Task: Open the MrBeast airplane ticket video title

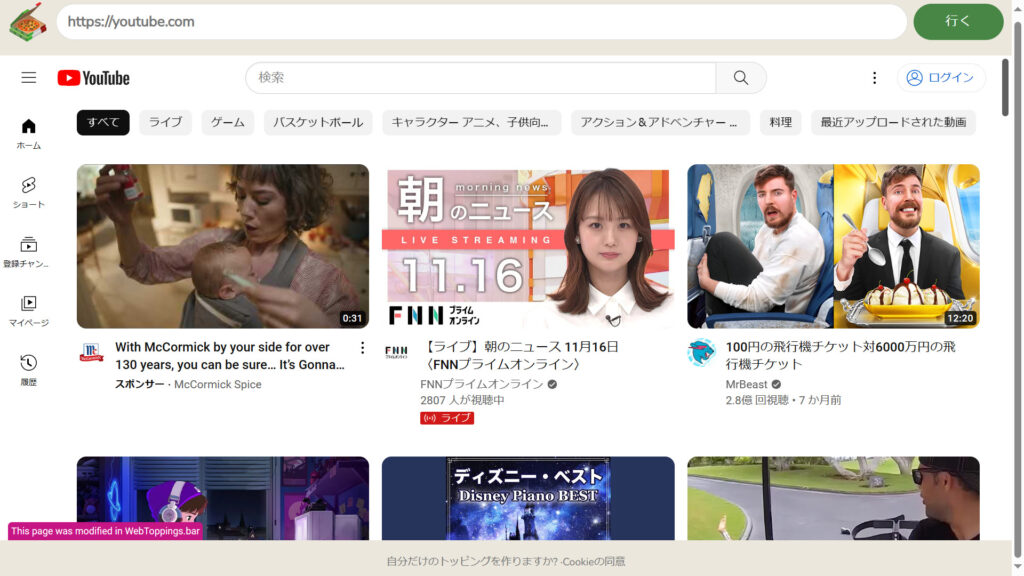Action: [x=840, y=356]
